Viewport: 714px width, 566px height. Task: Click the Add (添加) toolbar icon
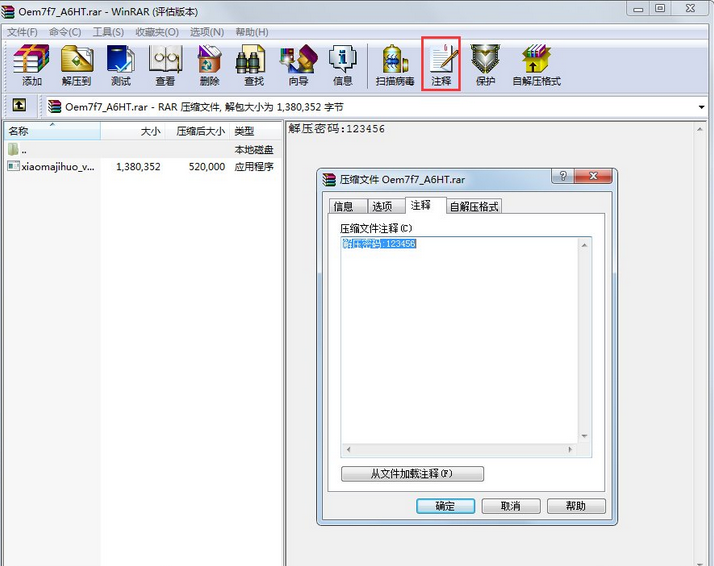31,65
